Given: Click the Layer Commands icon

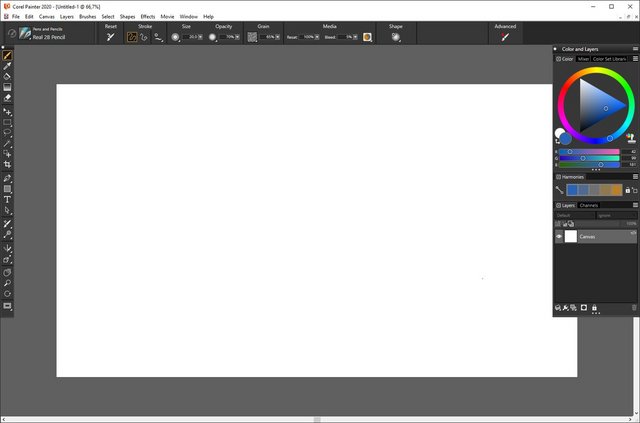Looking at the screenshot, I should click(558, 308).
